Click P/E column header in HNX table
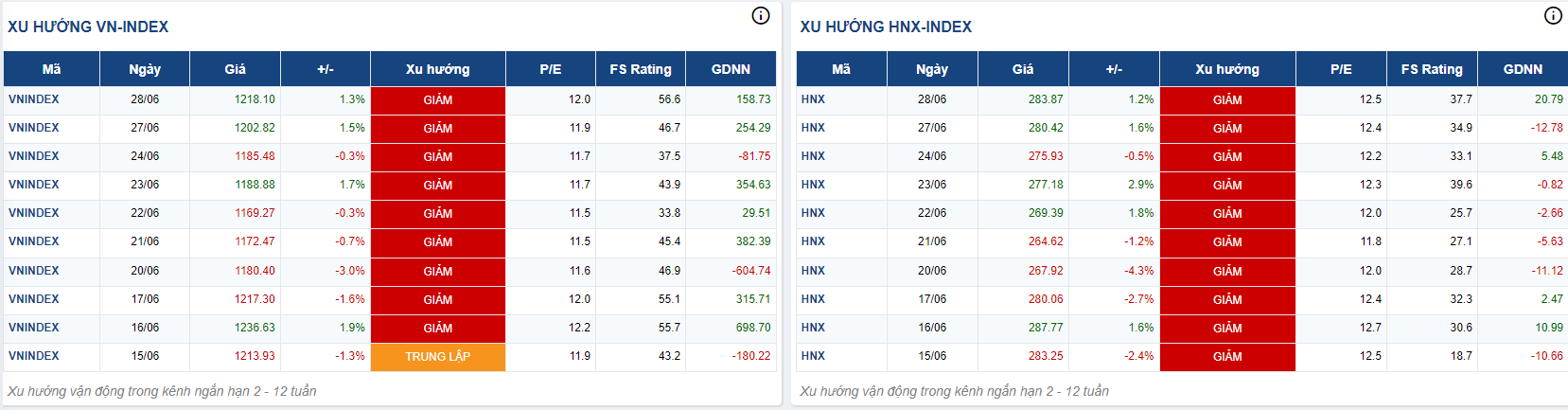1568x410 pixels. (x=1341, y=69)
